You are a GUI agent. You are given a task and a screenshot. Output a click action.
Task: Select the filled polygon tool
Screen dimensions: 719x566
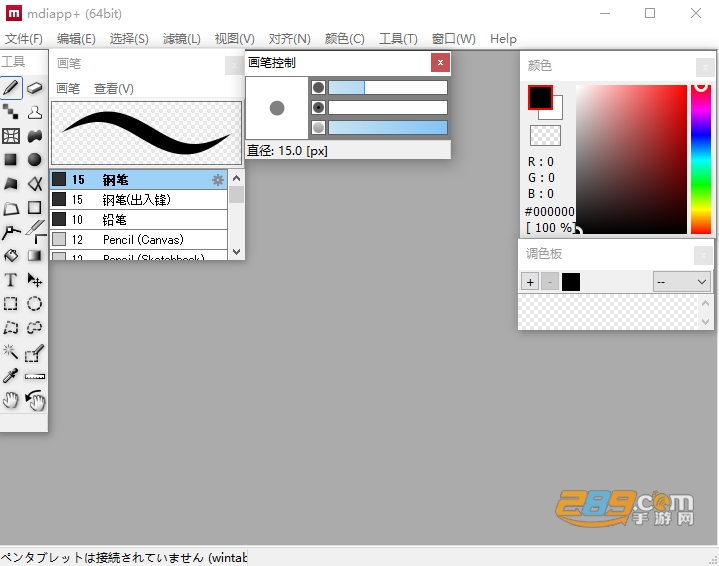tap(11, 183)
